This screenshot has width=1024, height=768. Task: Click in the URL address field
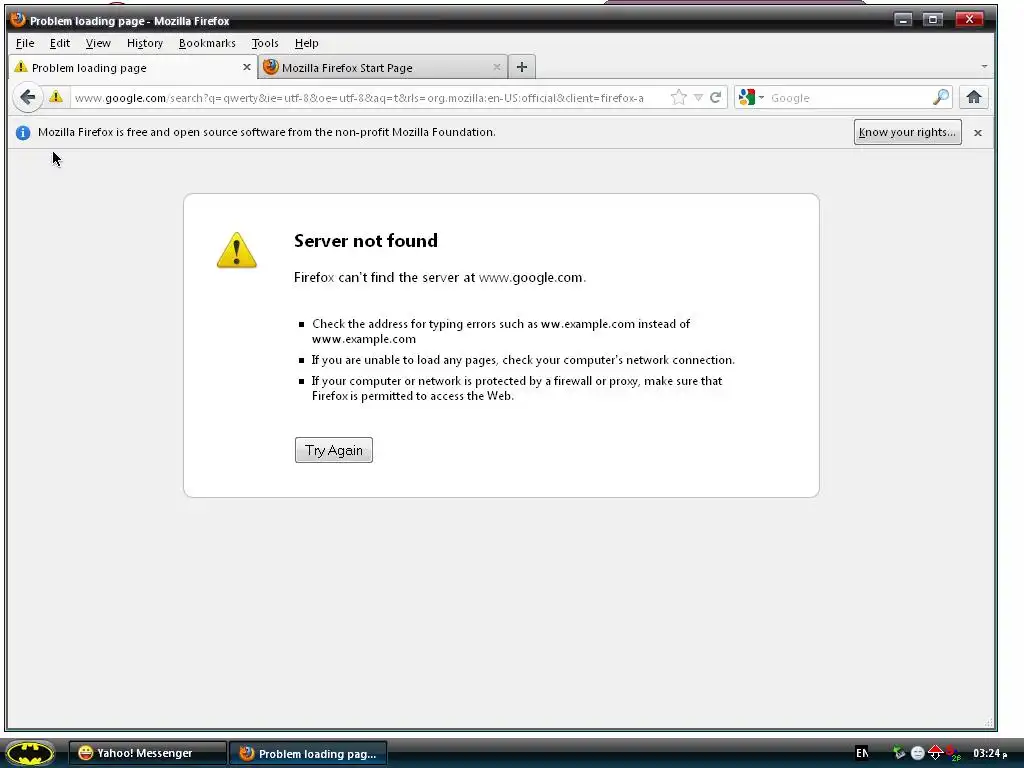point(369,98)
